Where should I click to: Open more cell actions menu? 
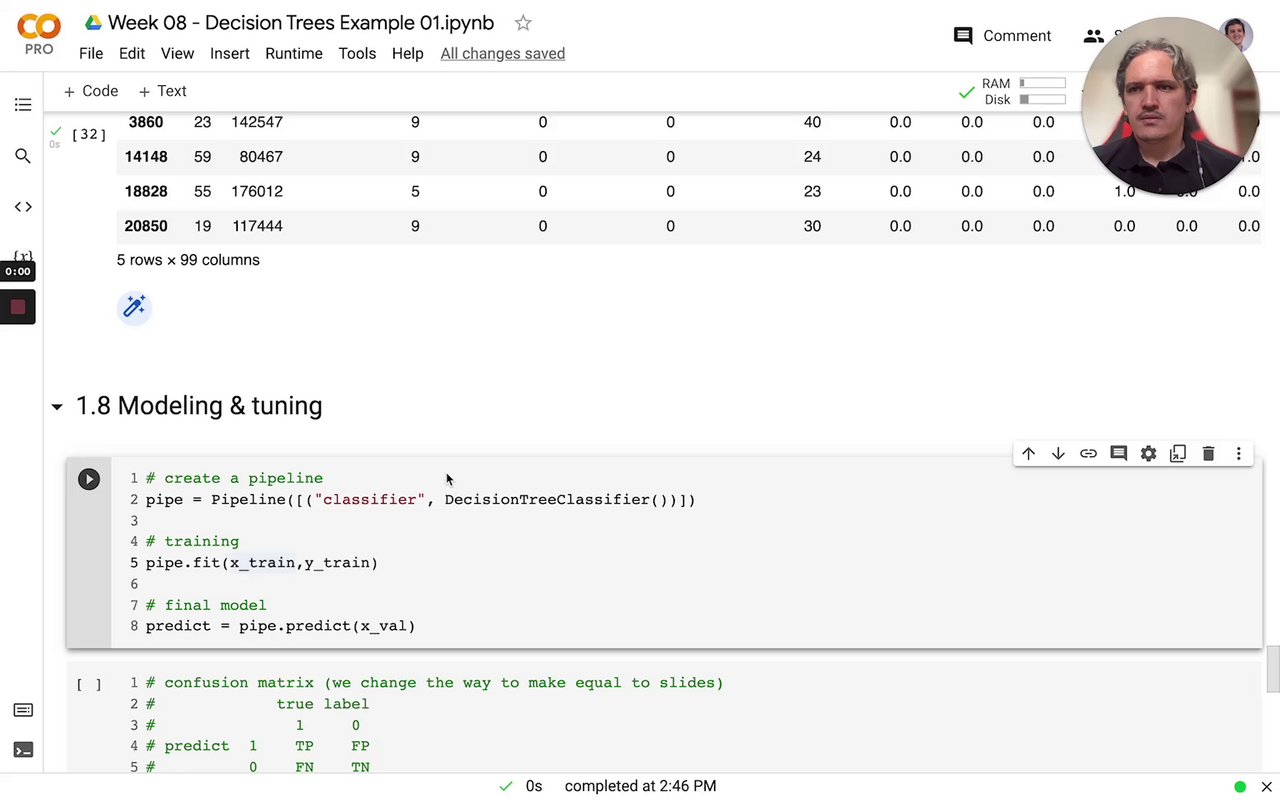[x=1238, y=454]
